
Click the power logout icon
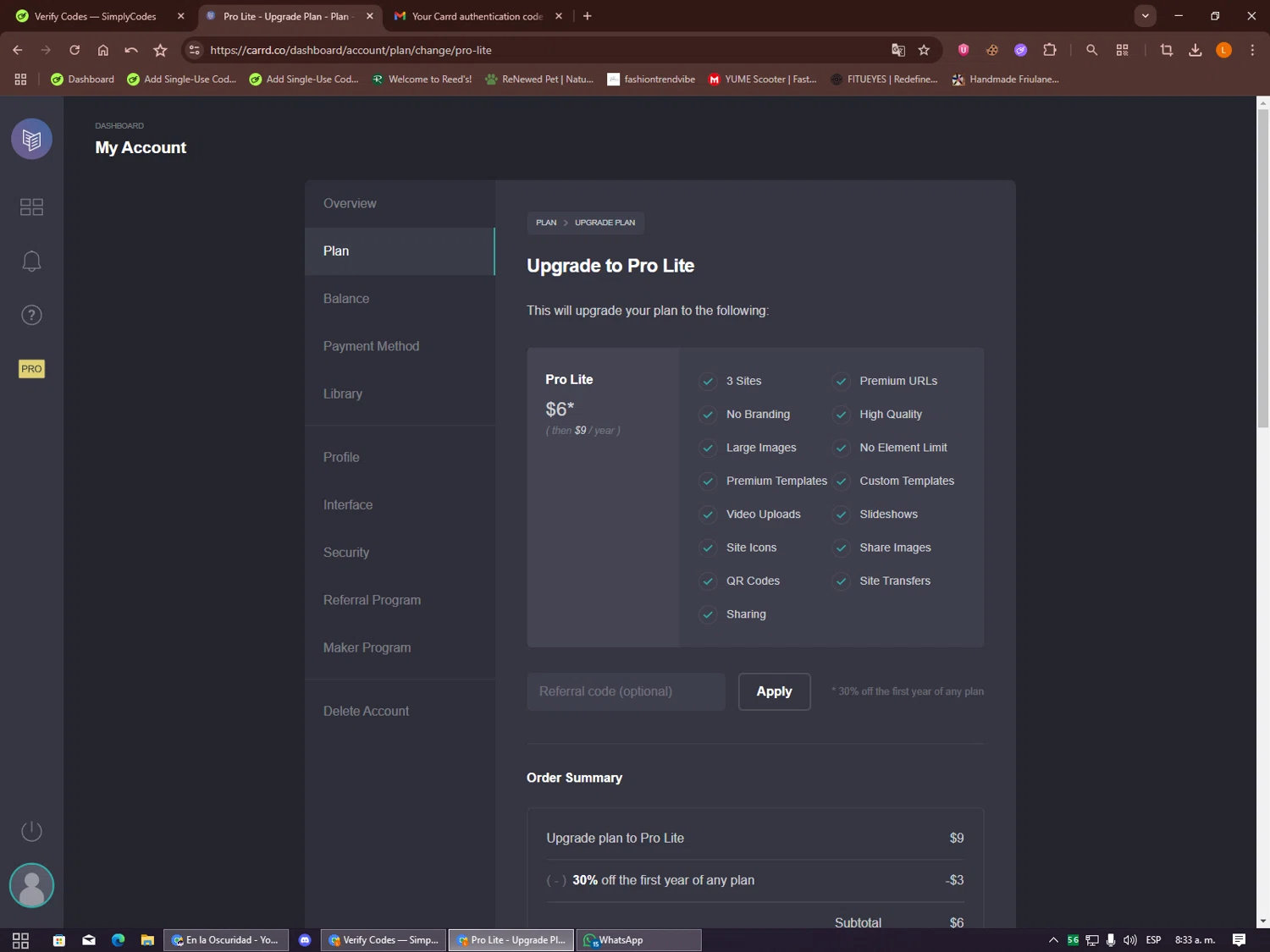click(31, 831)
